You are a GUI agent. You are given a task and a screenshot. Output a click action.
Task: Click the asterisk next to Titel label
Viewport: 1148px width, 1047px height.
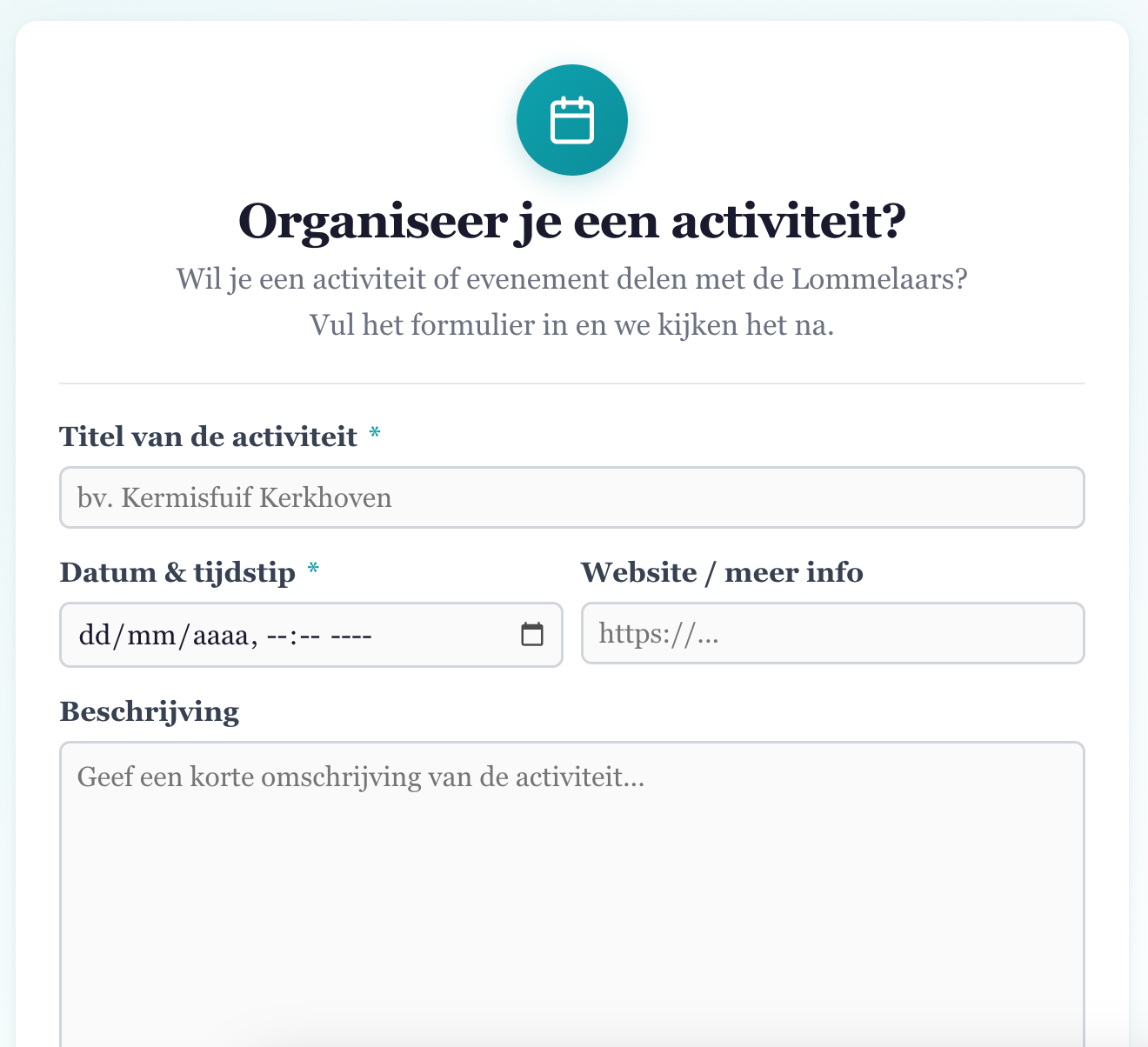tap(375, 435)
